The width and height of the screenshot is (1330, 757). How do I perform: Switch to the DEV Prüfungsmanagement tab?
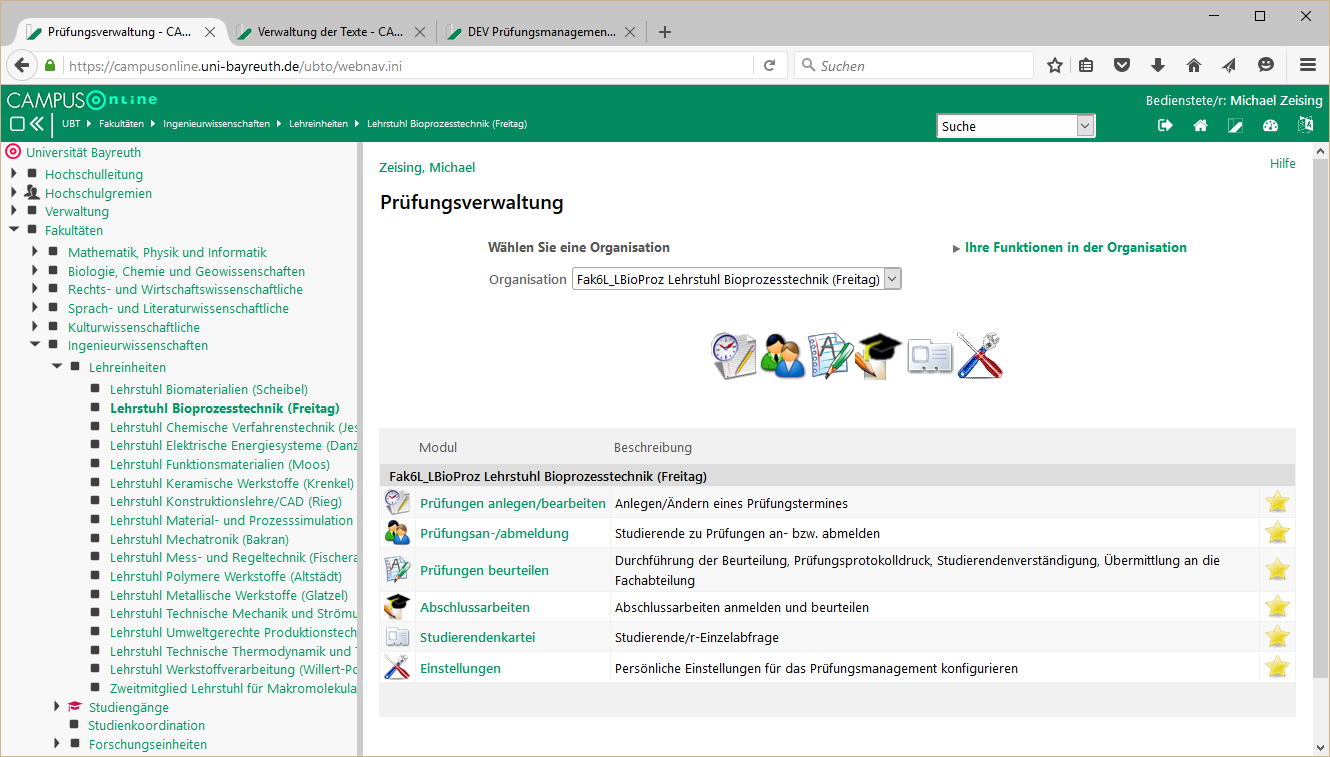coord(540,31)
